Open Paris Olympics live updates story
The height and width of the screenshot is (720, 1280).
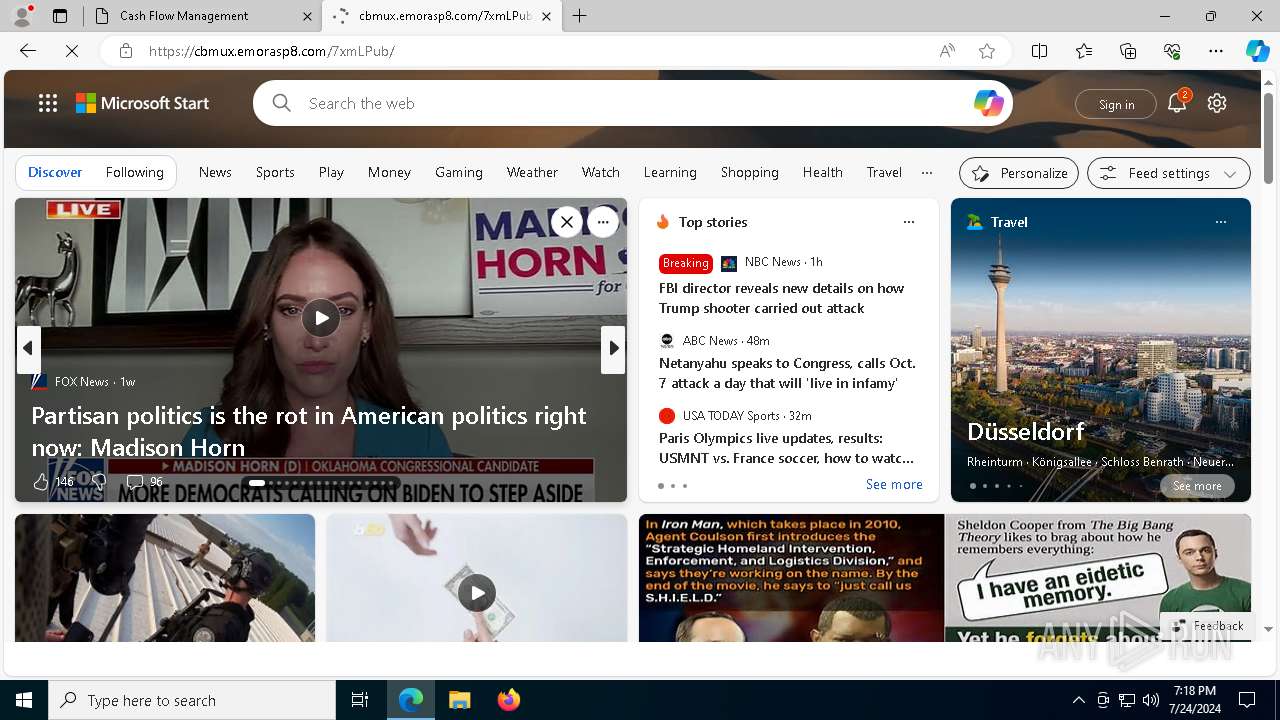click(x=786, y=448)
